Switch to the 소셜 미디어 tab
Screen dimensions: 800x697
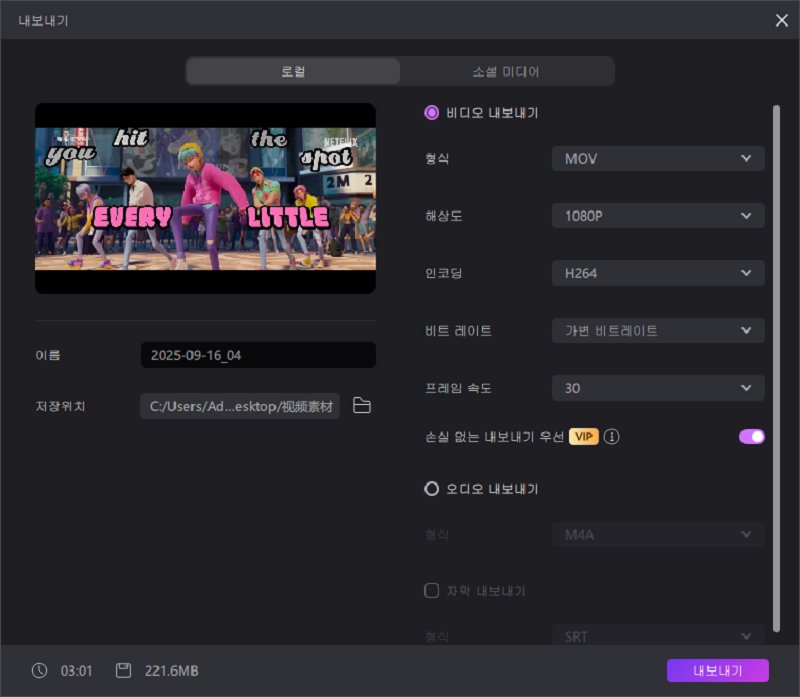506,72
